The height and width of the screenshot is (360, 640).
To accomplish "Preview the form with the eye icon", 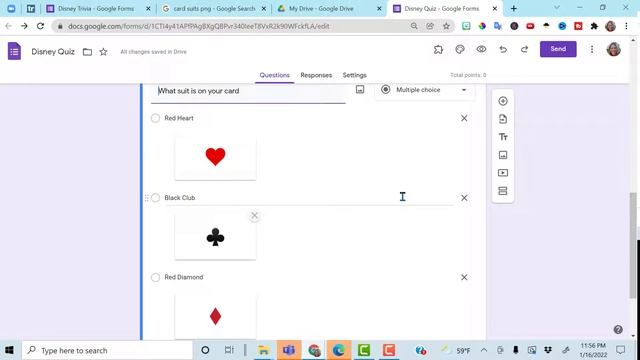I will 481,49.
